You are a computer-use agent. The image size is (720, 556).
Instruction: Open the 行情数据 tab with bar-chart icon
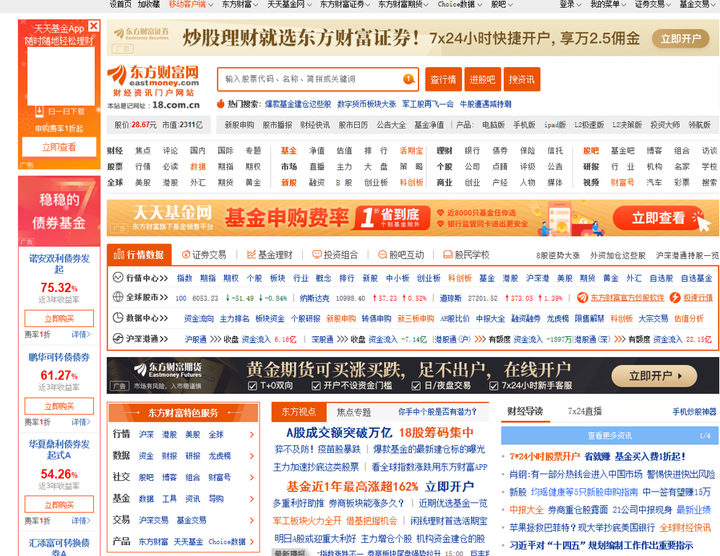(x=139, y=254)
